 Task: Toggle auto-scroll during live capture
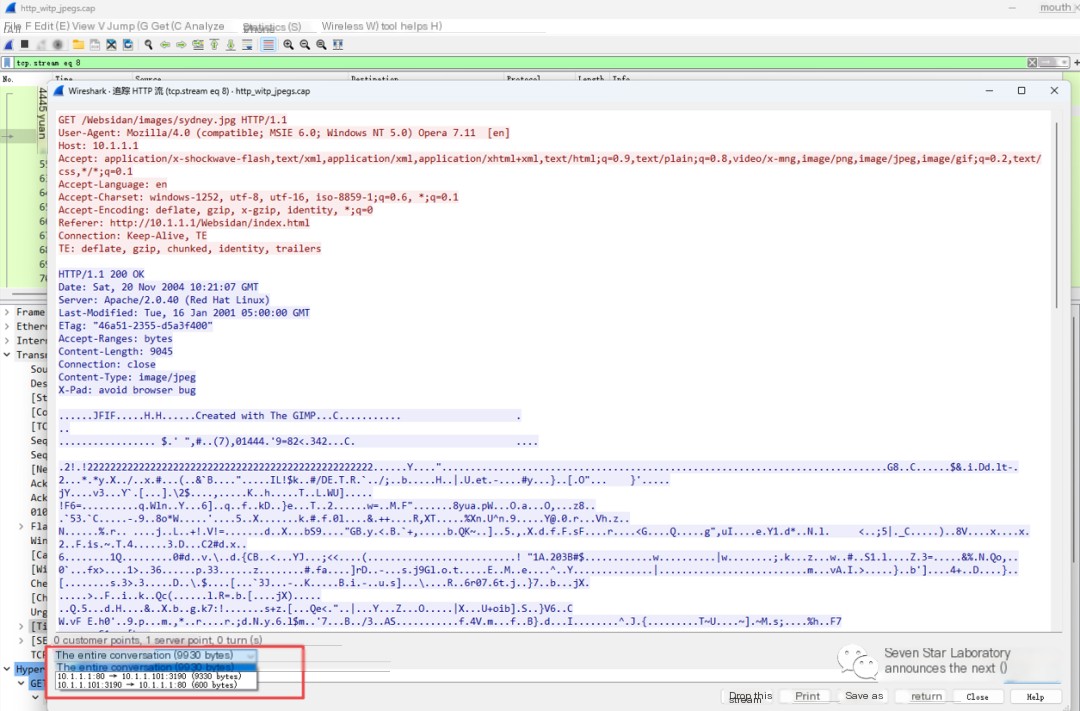[x=247, y=45]
